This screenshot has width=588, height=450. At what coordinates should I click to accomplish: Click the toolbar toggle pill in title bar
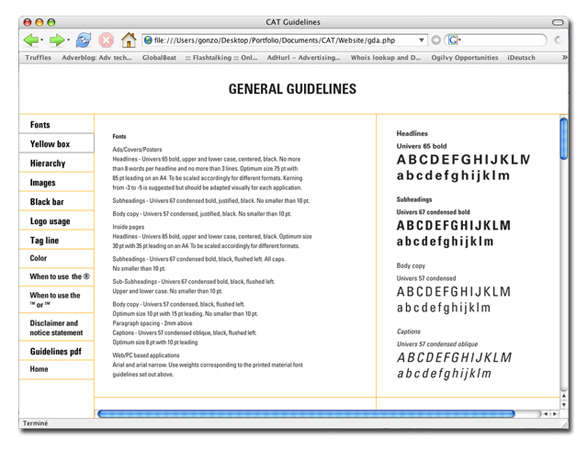[x=558, y=22]
